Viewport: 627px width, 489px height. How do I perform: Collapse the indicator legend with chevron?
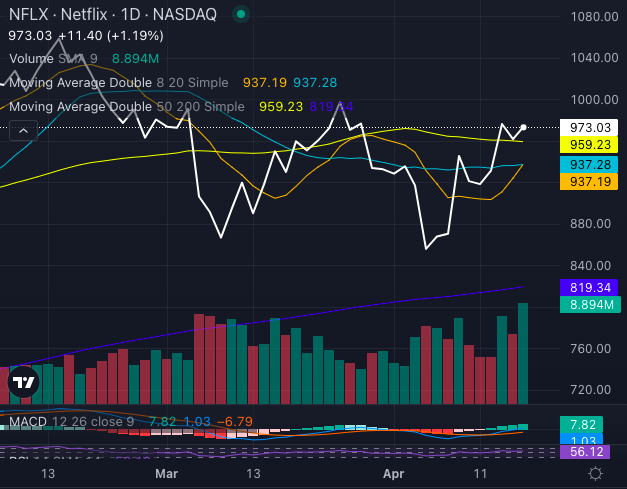(x=22, y=129)
